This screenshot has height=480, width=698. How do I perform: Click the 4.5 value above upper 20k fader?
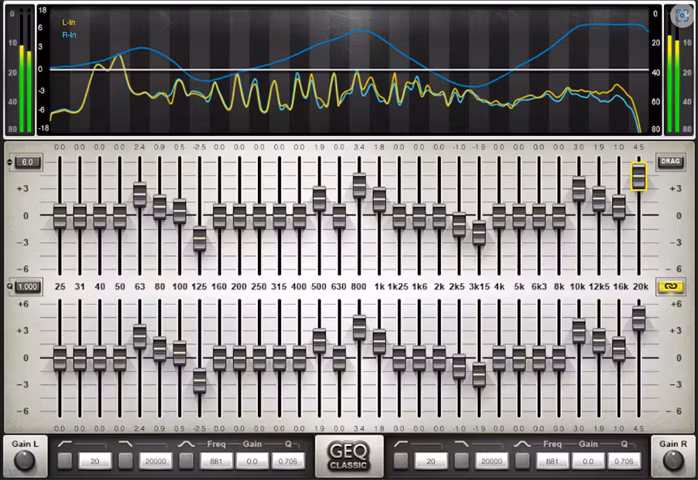tap(638, 147)
